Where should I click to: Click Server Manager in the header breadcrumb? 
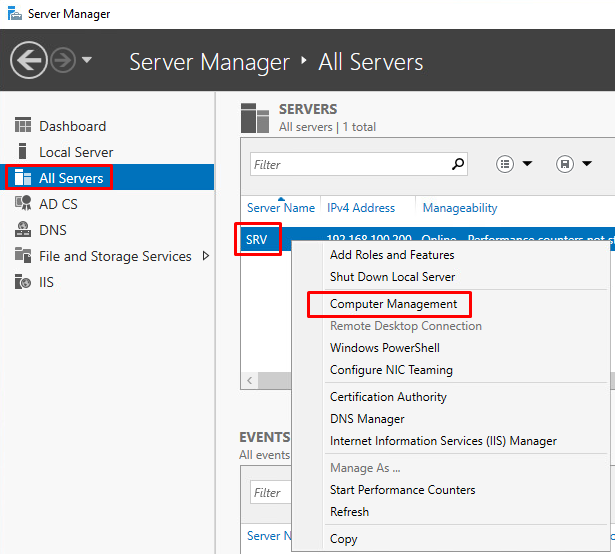209,63
